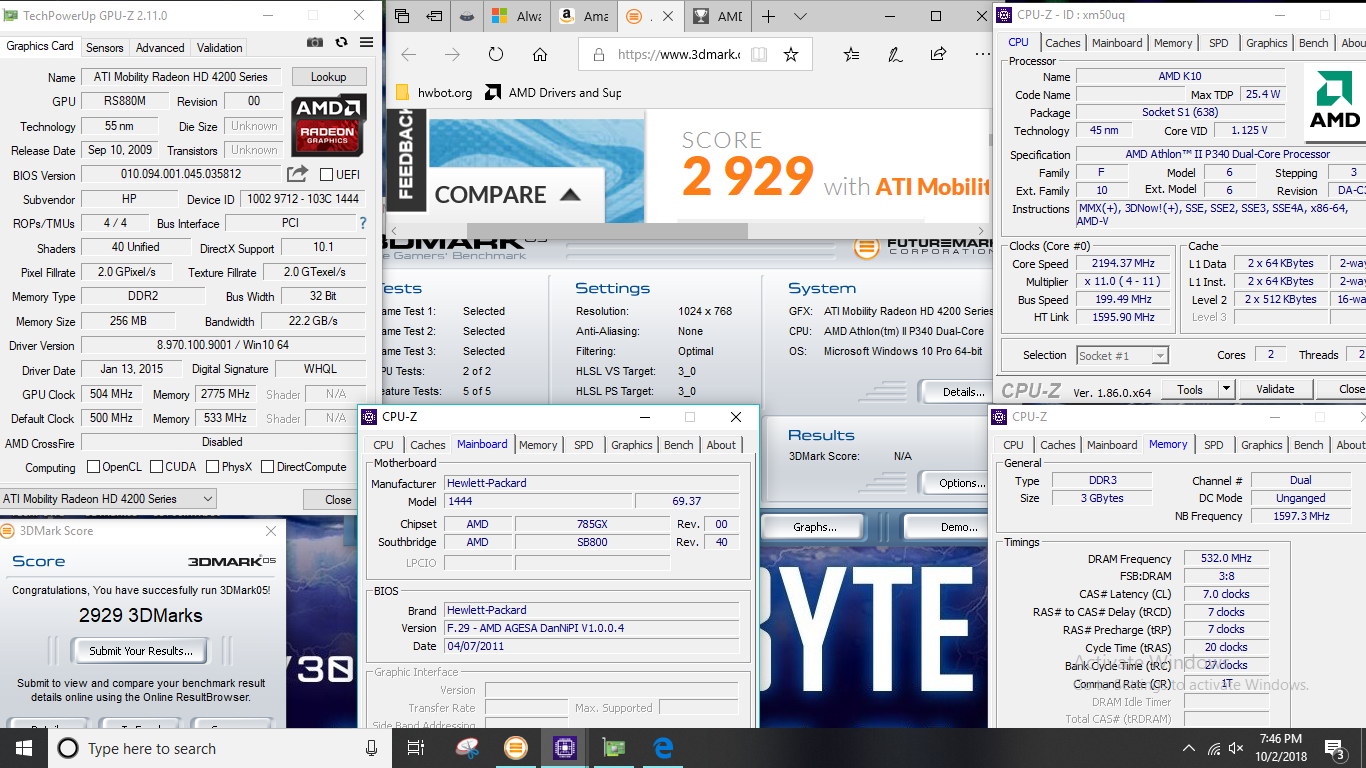Open the Bench tab in the CPU-Z Mainboard window
The height and width of the screenshot is (768, 1366).
(679, 445)
